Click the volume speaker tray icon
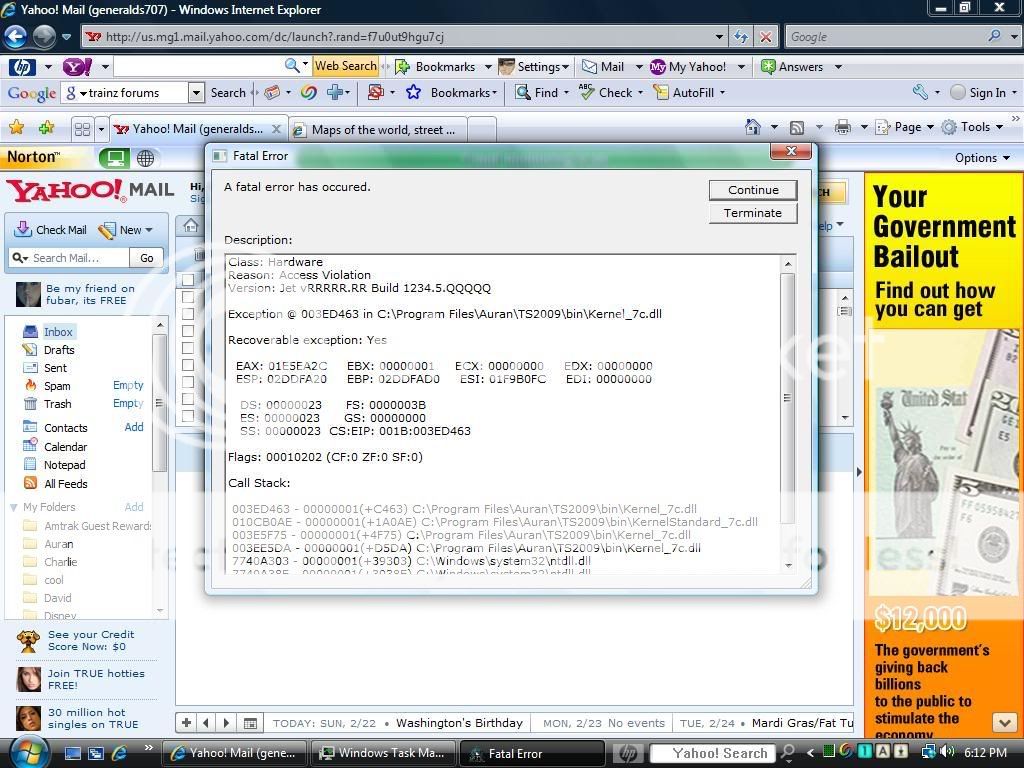This screenshot has width=1024, height=768. coord(947,752)
